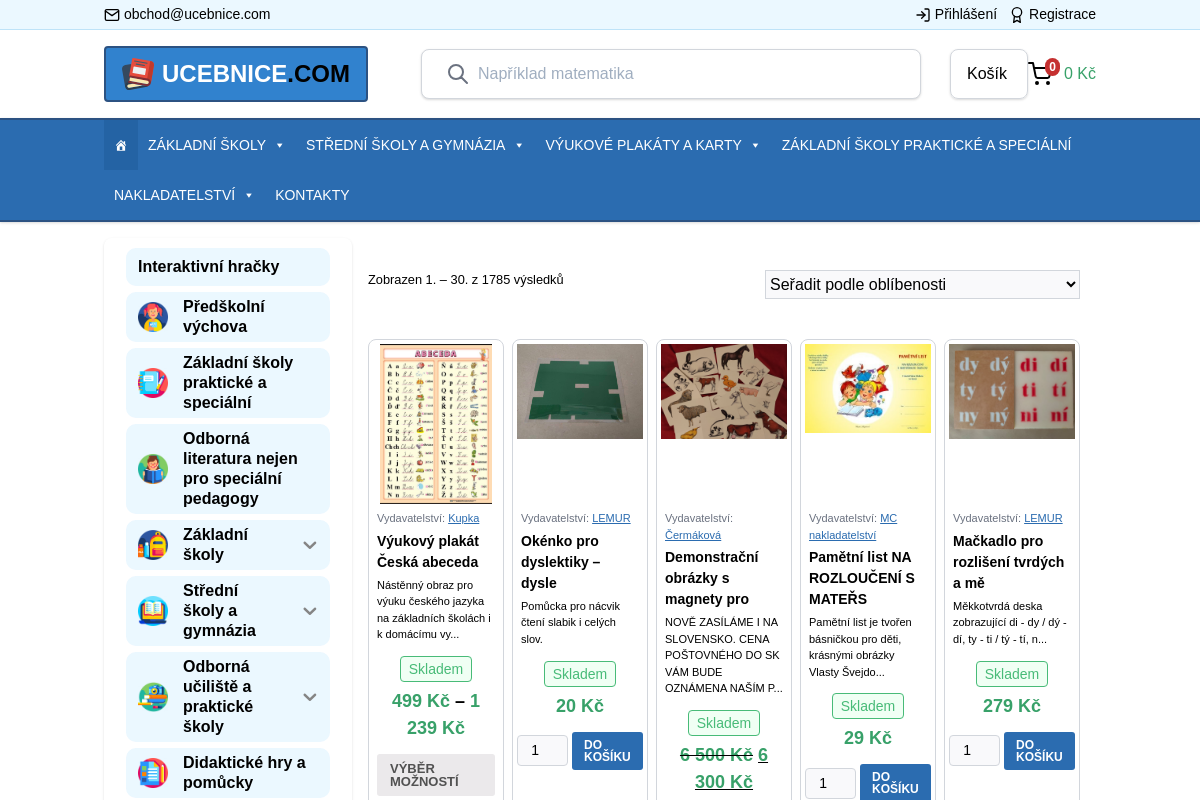The image size is (1200, 800).
Task: Click title Demonstrační obrázky s magnety
Action: click(712, 578)
